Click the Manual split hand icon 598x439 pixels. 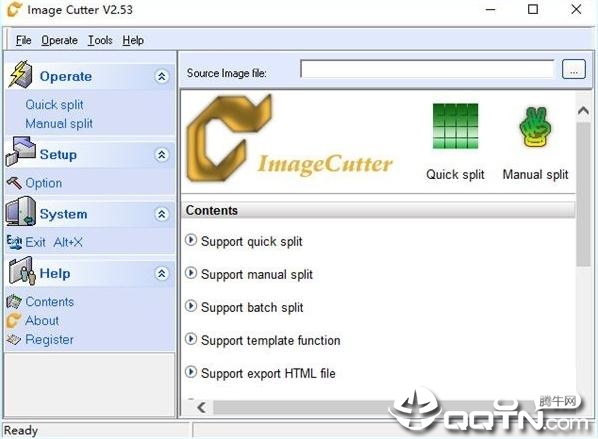[535, 127]
